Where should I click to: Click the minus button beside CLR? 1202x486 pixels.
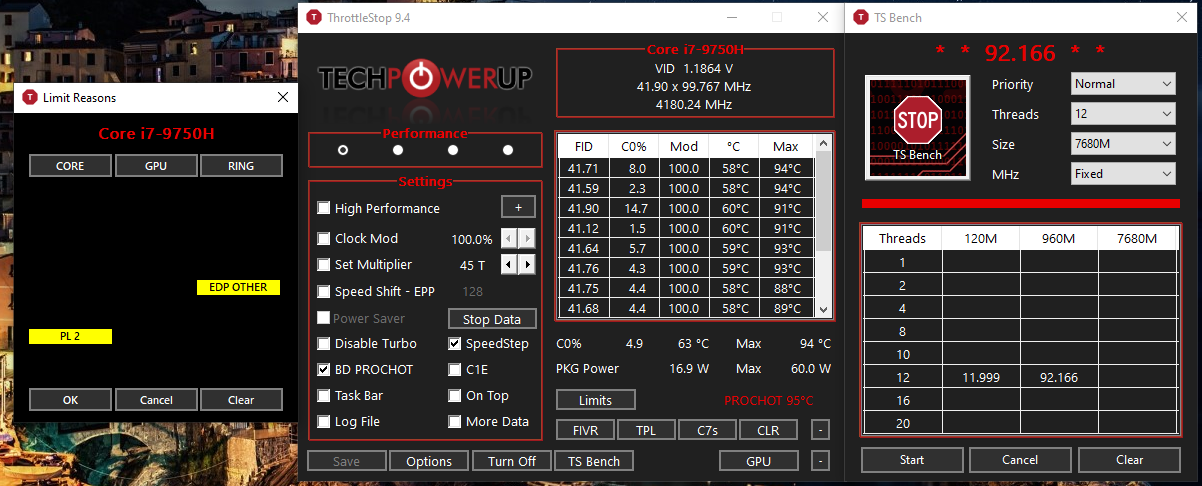click(820, 430)
